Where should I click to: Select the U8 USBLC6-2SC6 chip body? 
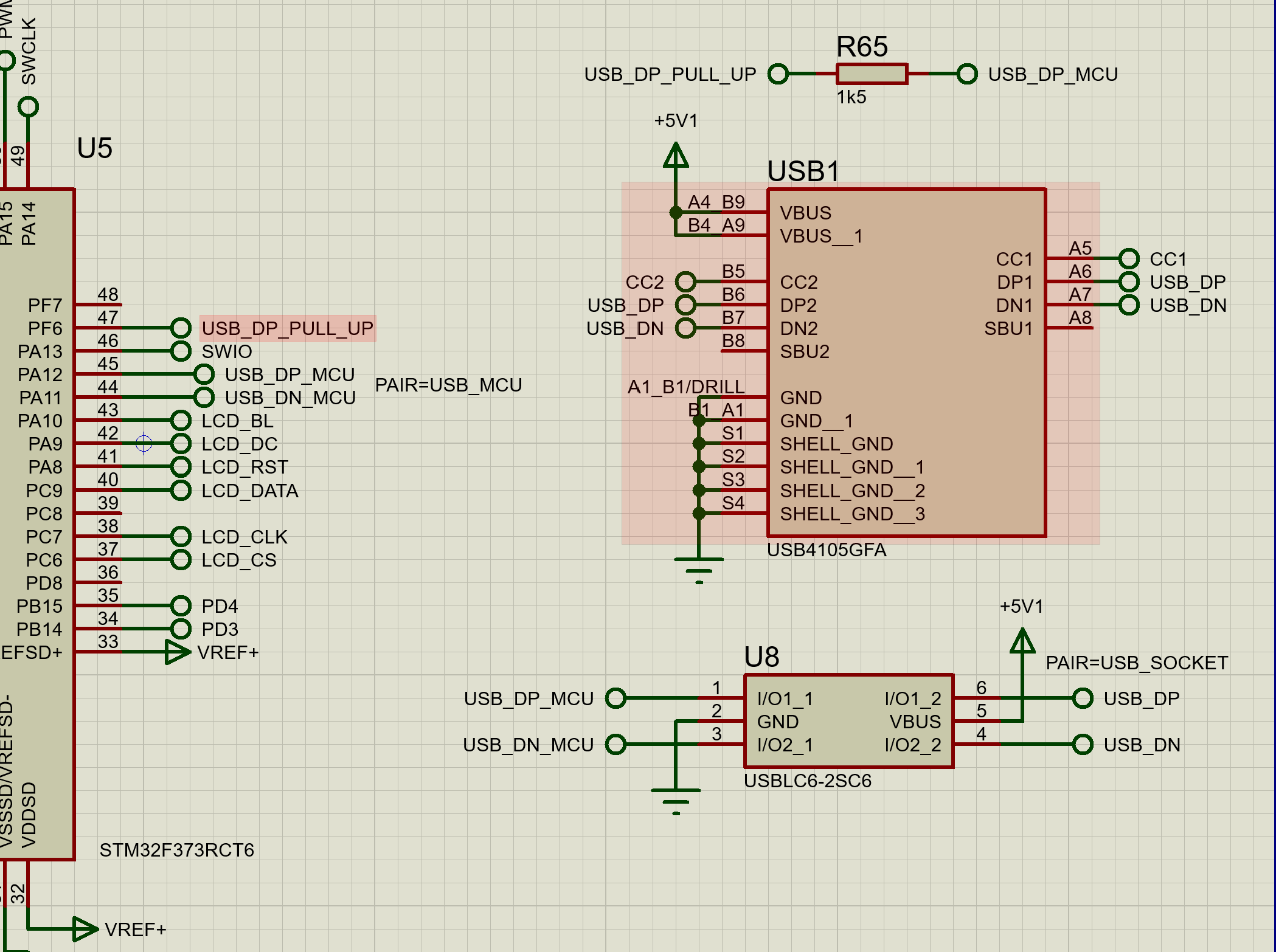(848, 721)
